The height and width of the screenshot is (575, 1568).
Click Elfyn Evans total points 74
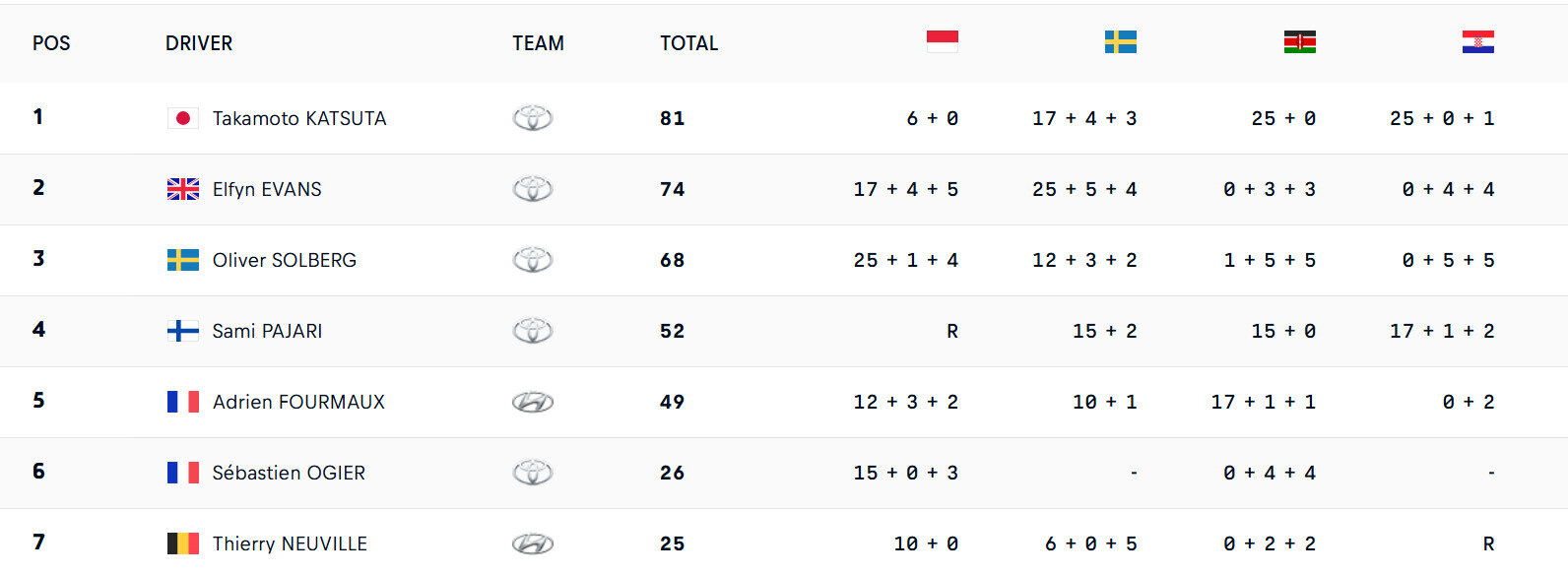click(672, 189)
